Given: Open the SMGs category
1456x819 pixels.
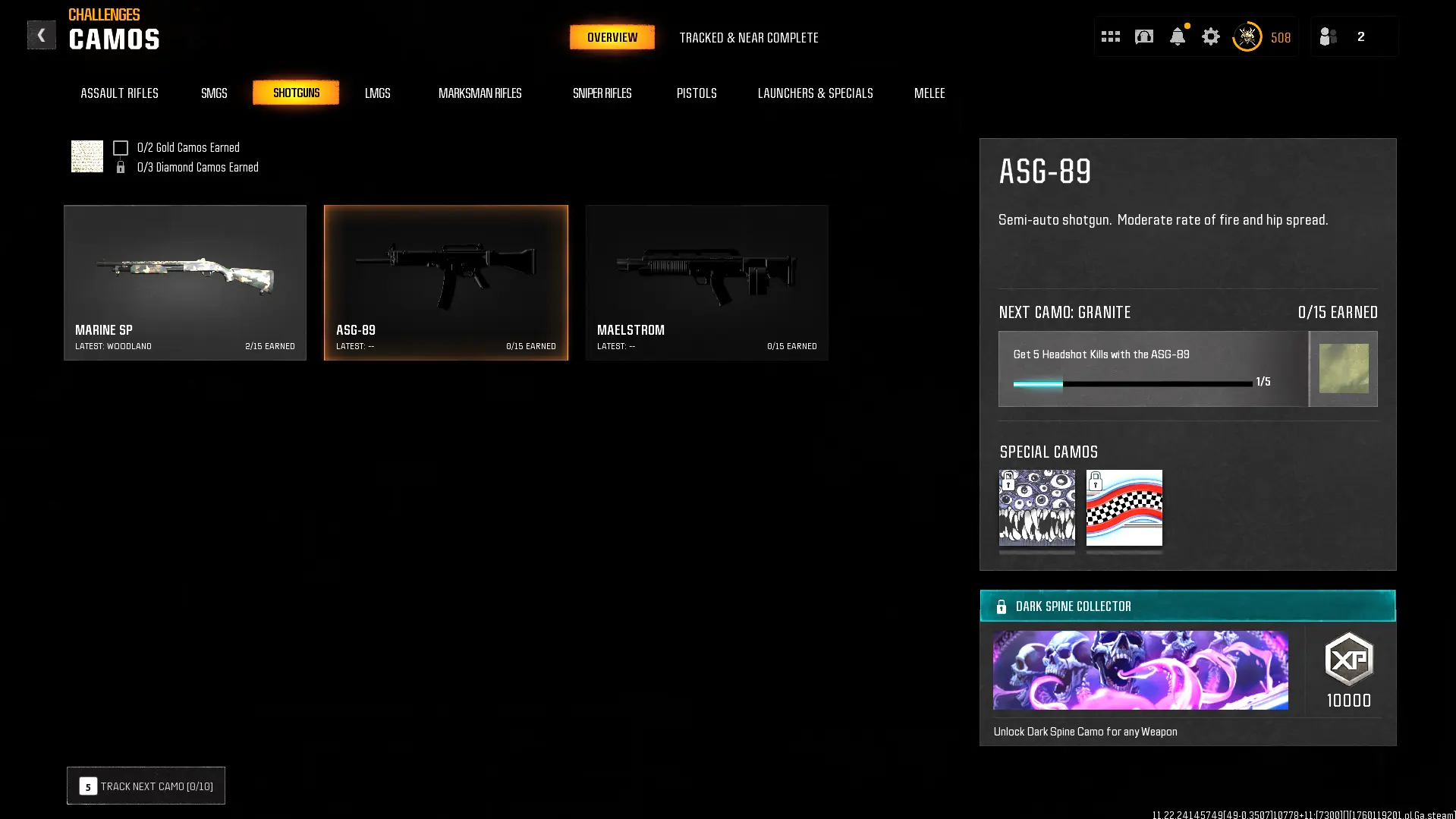Looking at the screenshot, I should (214, 93).
